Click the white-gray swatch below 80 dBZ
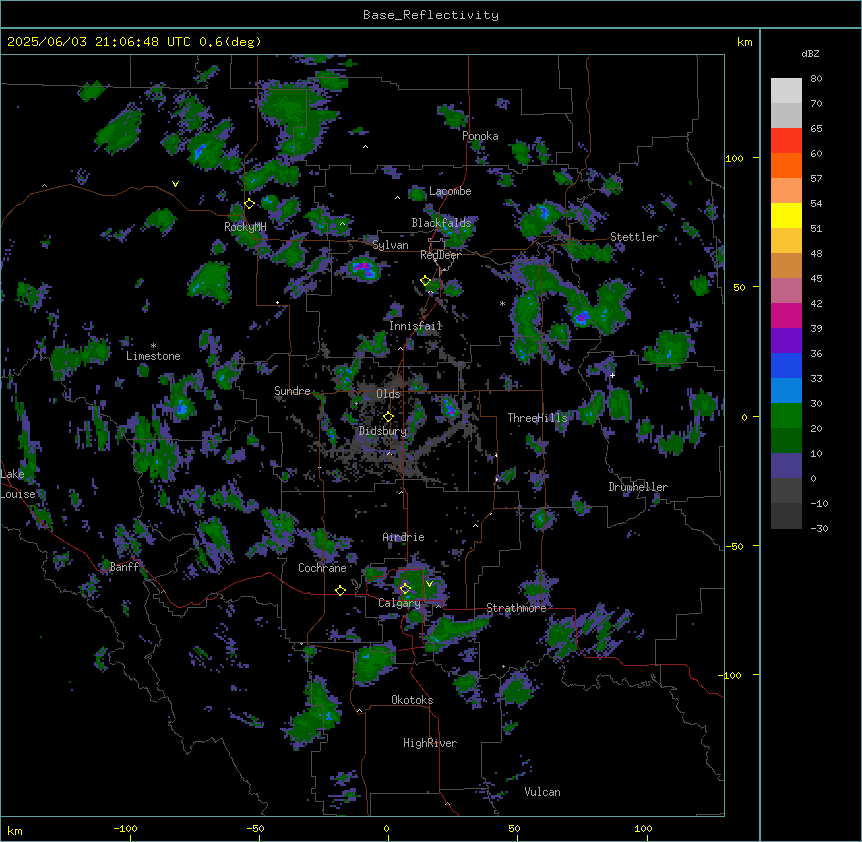862x842 pixels. point(786,91)
